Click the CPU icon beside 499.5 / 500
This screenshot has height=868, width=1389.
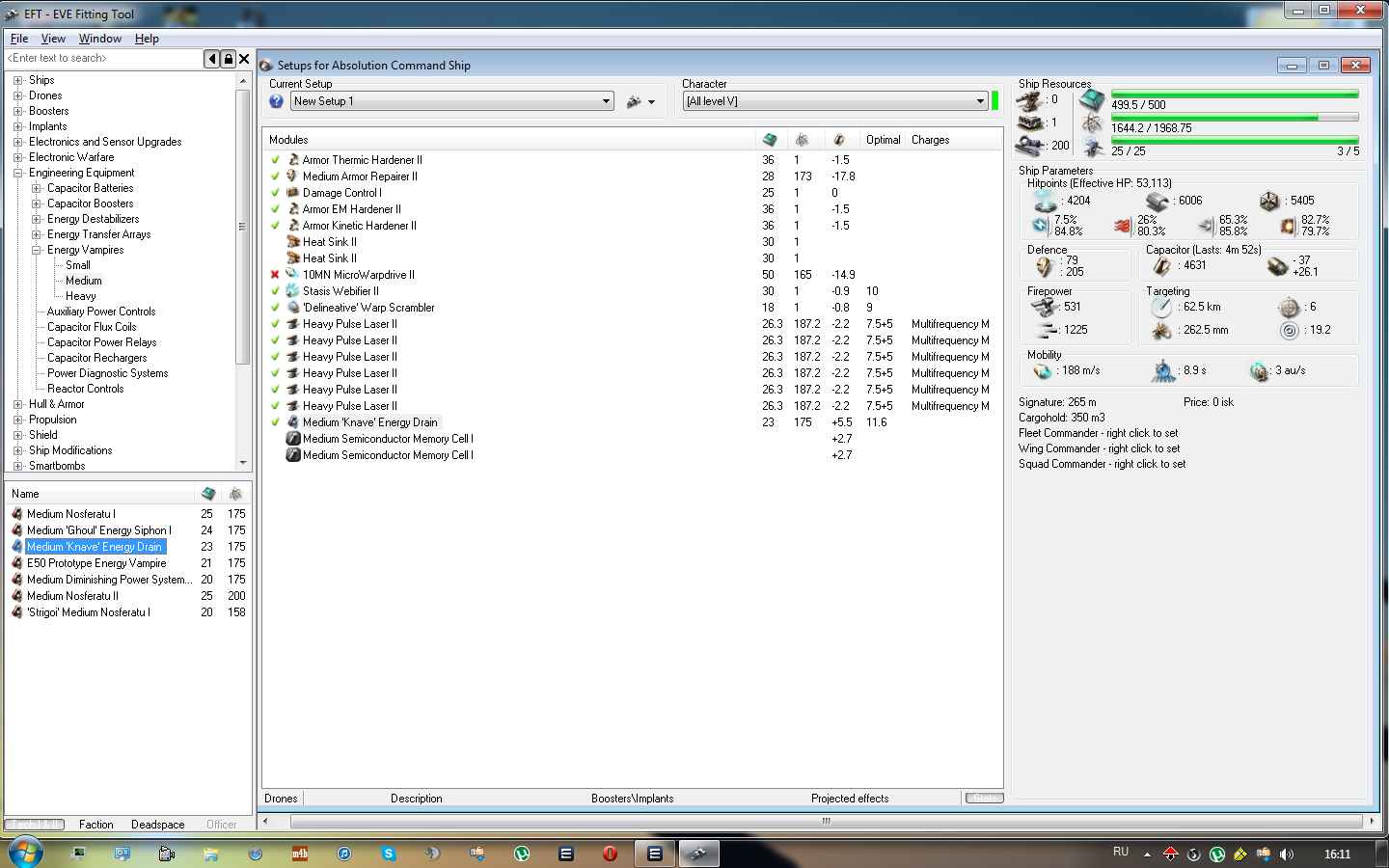click(x=1092, y=100)
